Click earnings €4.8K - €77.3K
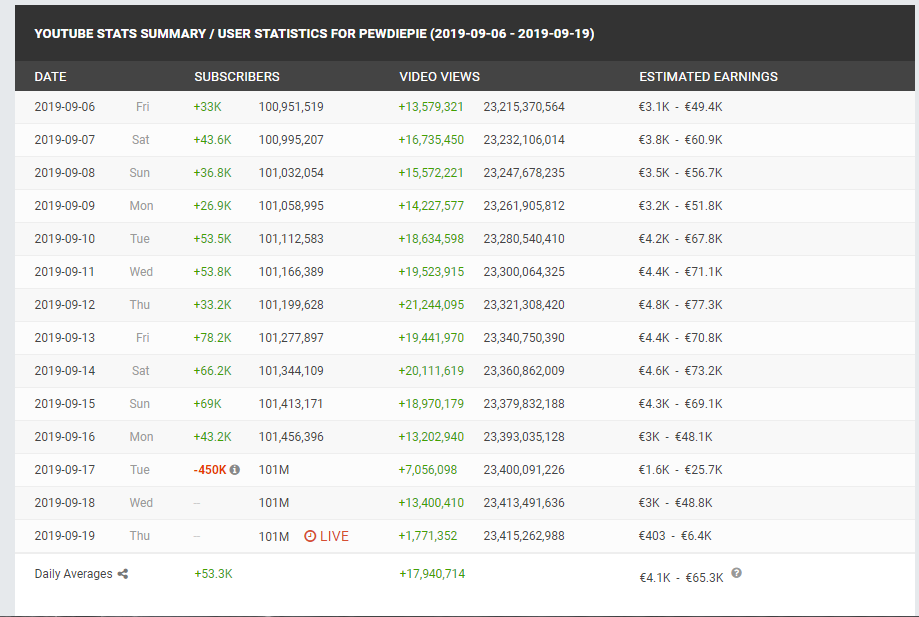This screenshot has height=617, width=919. pyautogui.click(x=680, y=305)
